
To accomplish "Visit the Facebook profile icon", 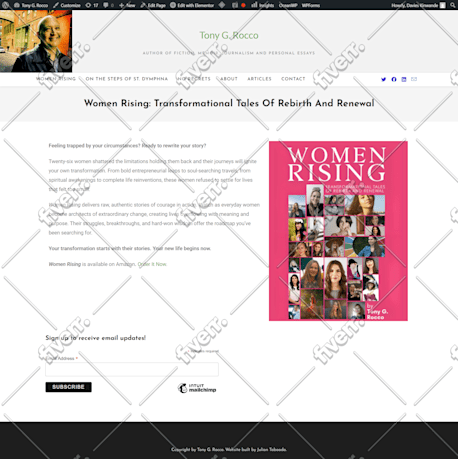I will [x=394, y=79].
